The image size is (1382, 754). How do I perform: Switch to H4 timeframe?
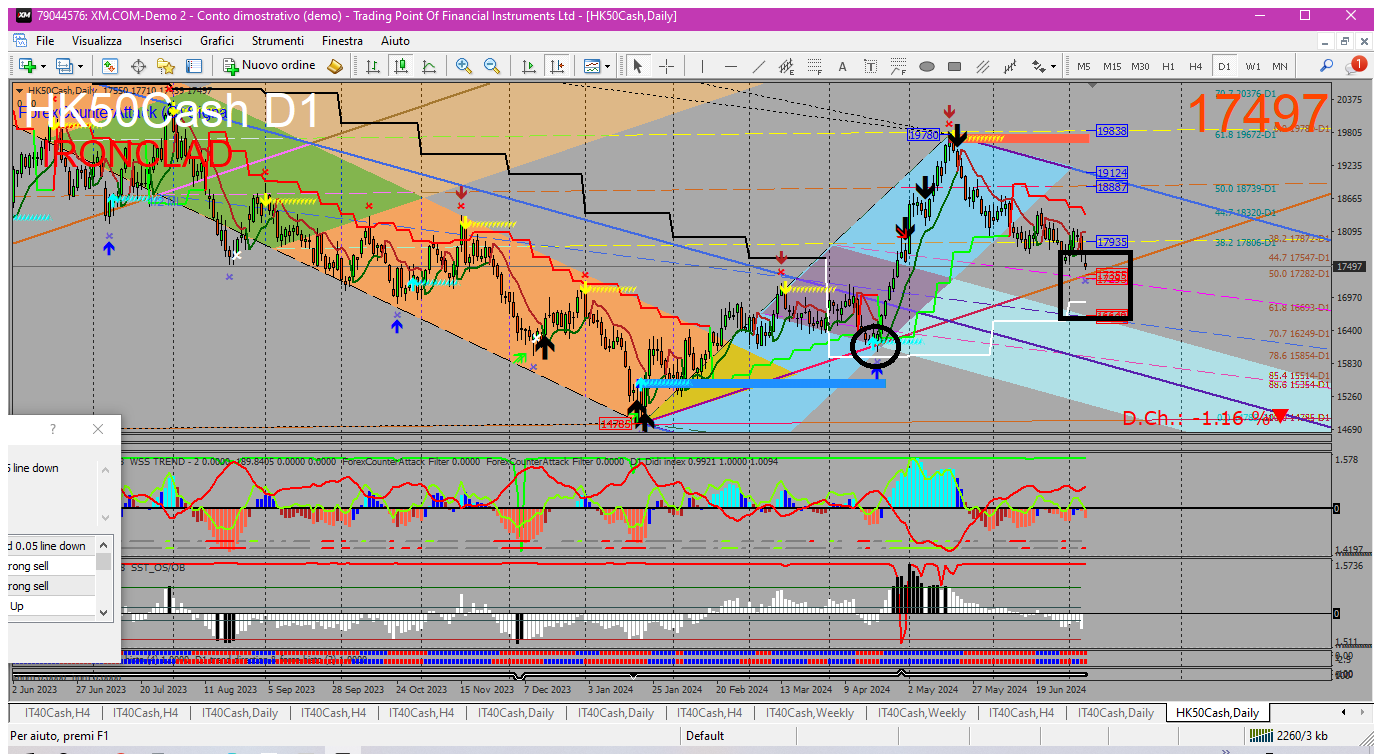point(1196,66)
